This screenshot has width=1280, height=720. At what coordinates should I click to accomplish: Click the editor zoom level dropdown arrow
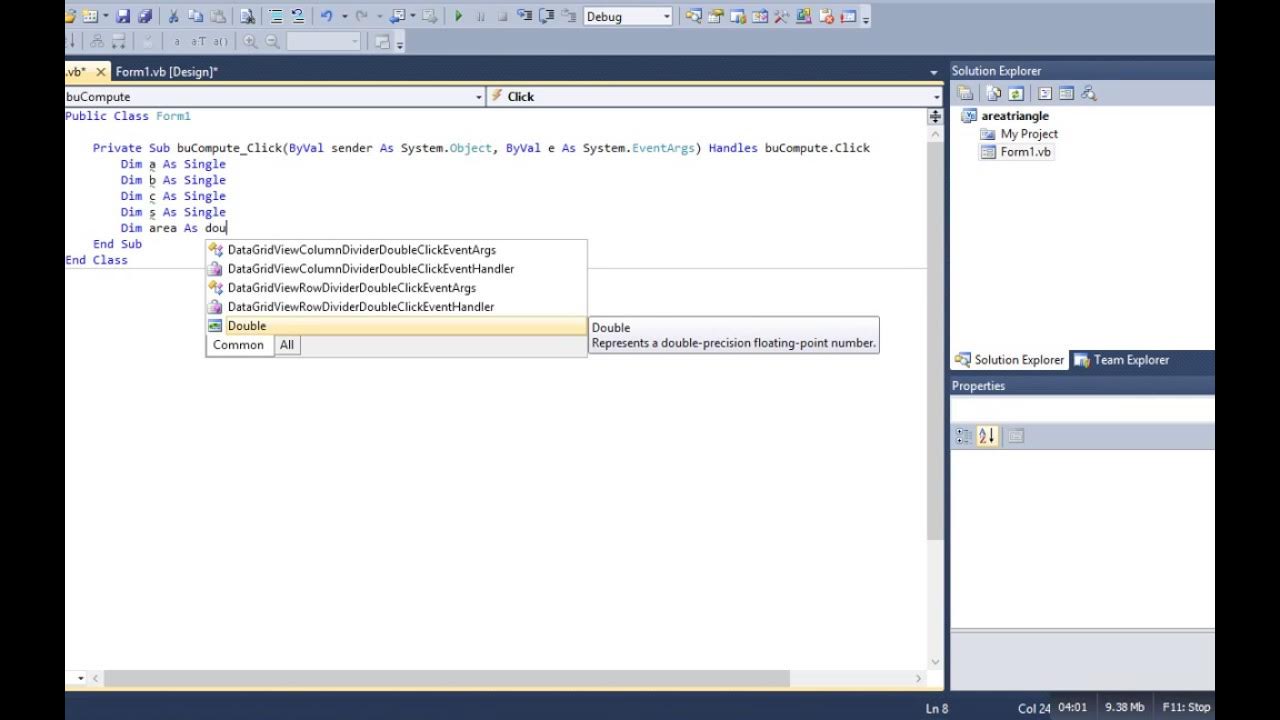(x=80, y=678)
